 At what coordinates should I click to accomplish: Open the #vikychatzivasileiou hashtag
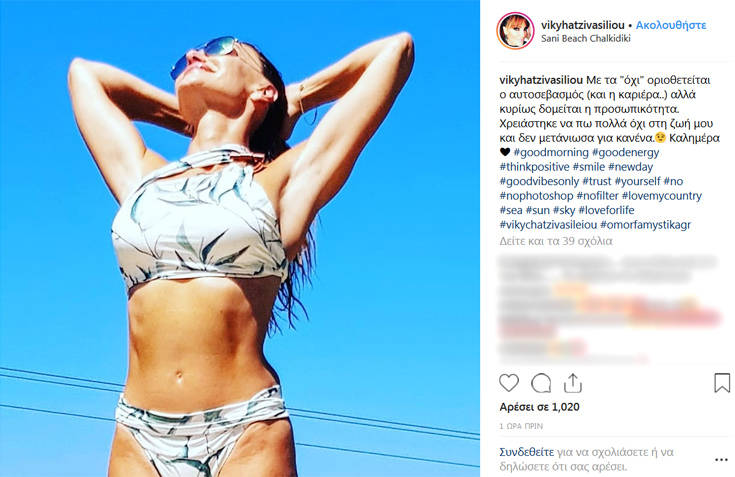(548, 224)
